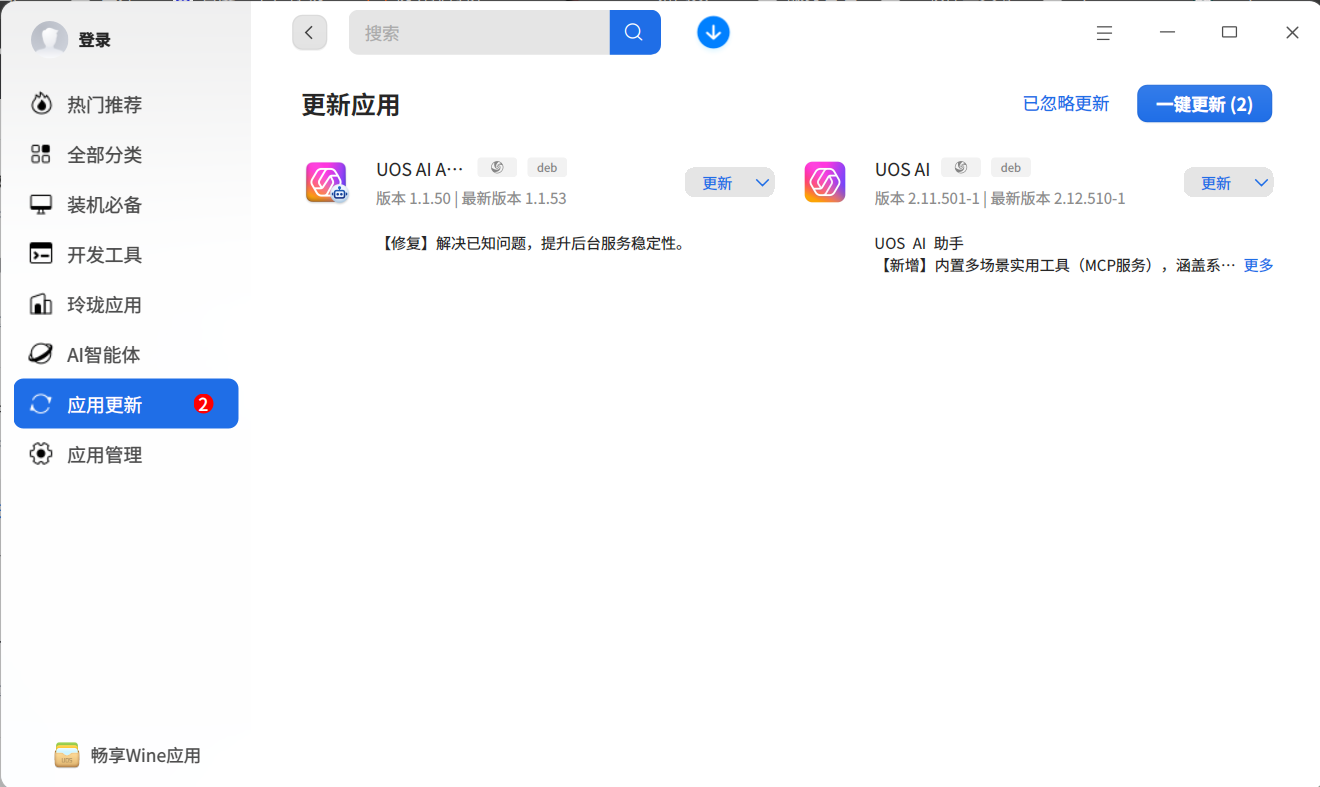Click 更新 button for UOS AI 2.11.501-1

click(1216, 183)
